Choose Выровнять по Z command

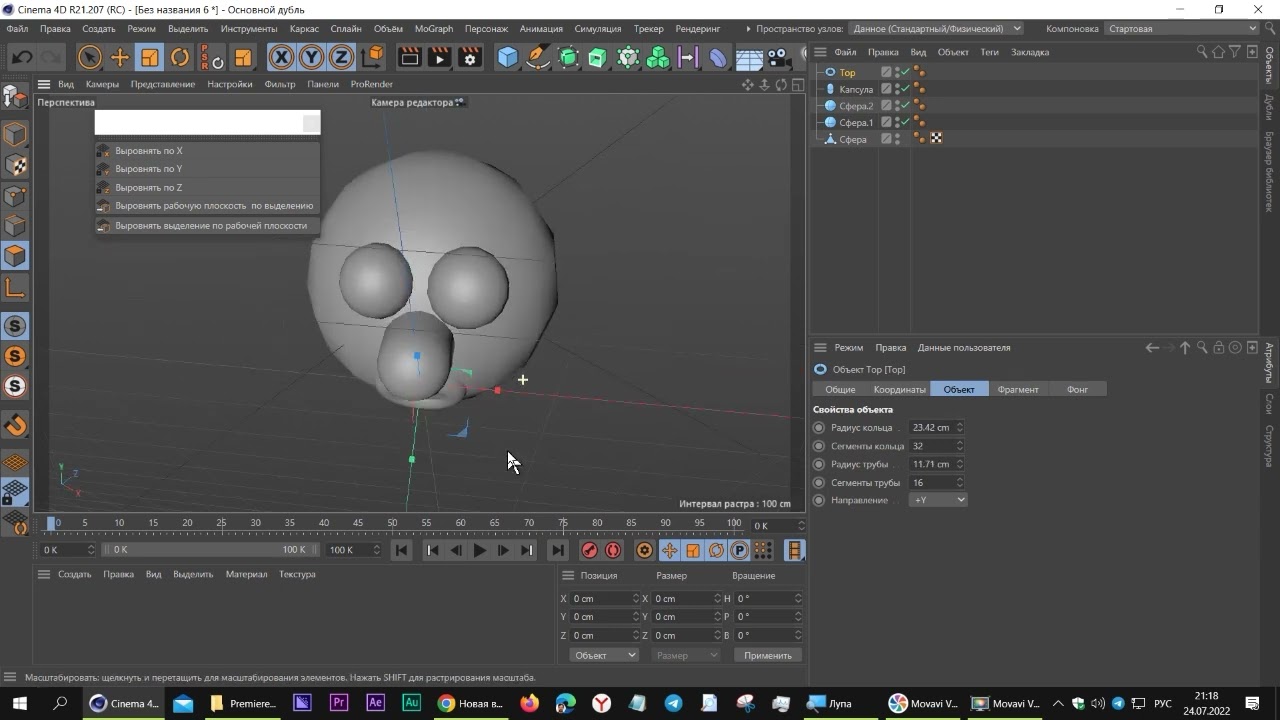pos(208,188)
